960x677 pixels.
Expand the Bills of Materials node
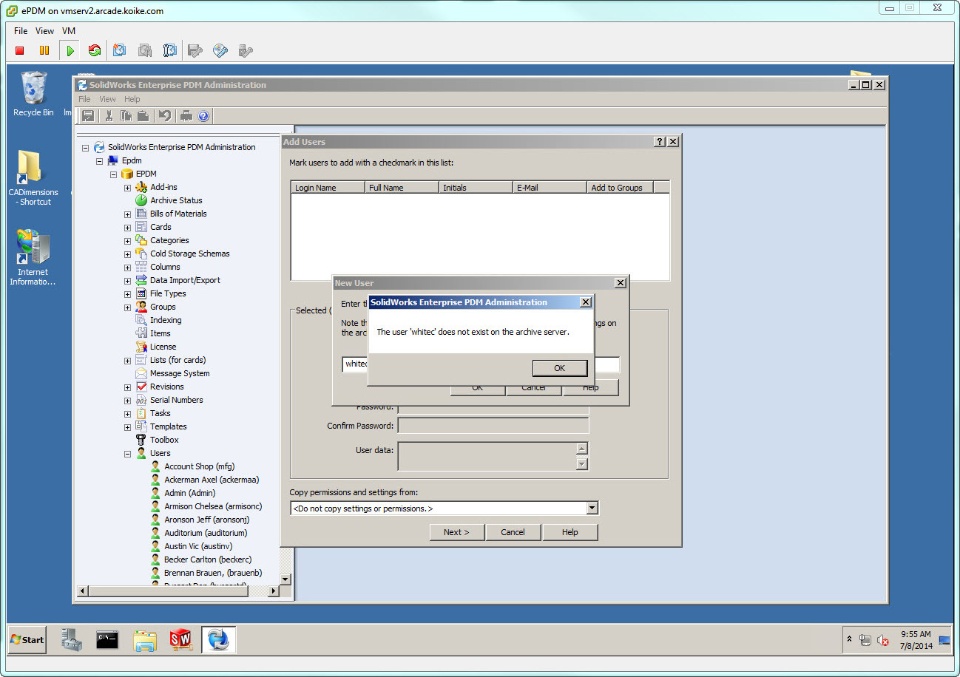click(127, 214)
